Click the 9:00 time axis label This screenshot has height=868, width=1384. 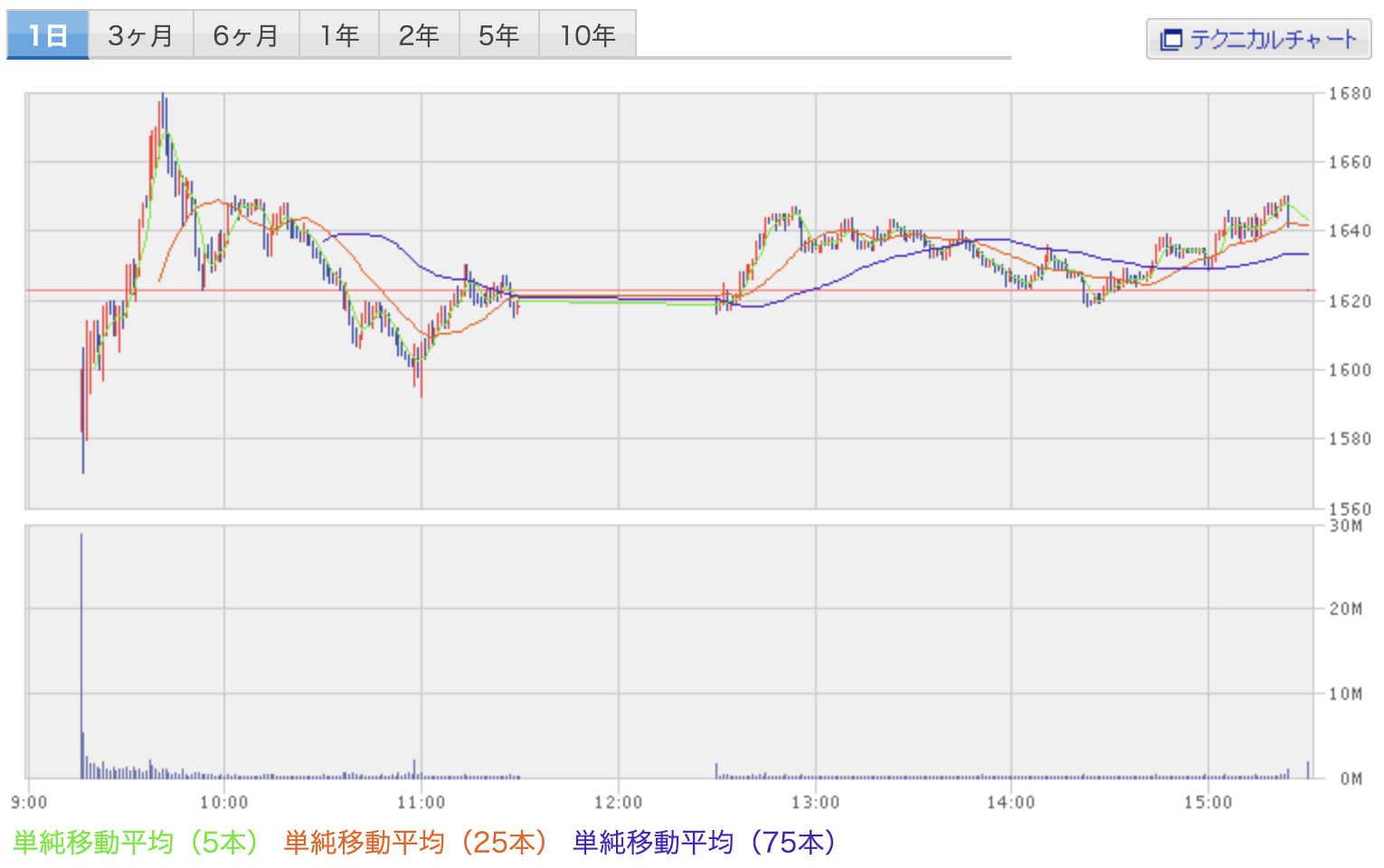[29, 802]
